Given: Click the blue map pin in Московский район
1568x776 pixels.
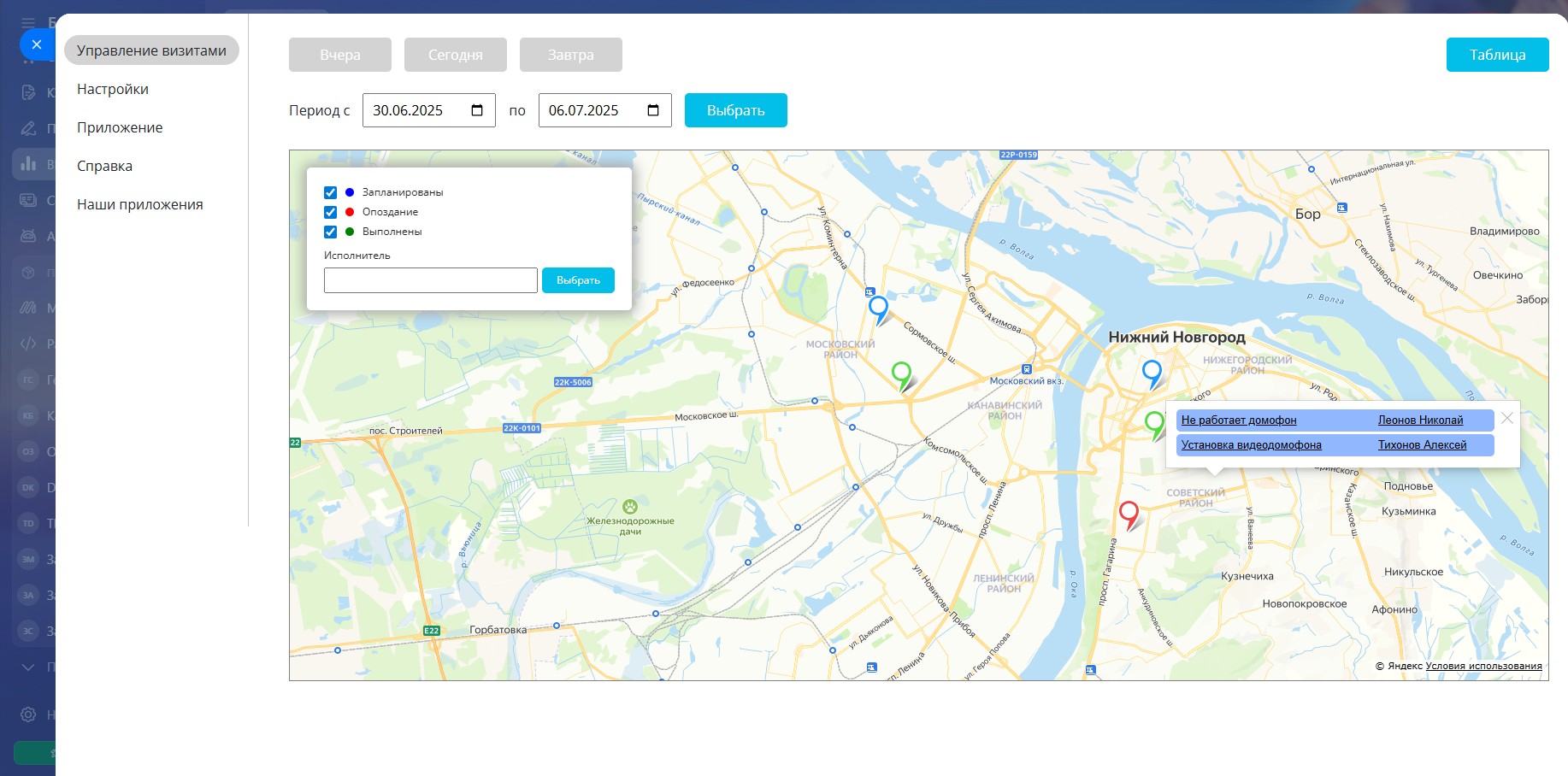Looking at the screenshot, I should [x=878, y=307].
